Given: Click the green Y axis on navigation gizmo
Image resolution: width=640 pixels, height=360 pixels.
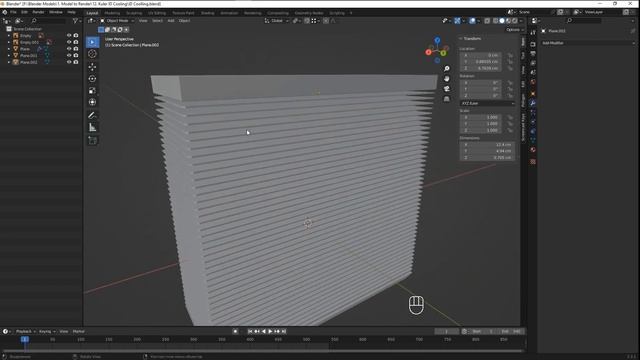Looking at the screenshot, I should click(x=444, y=53).
